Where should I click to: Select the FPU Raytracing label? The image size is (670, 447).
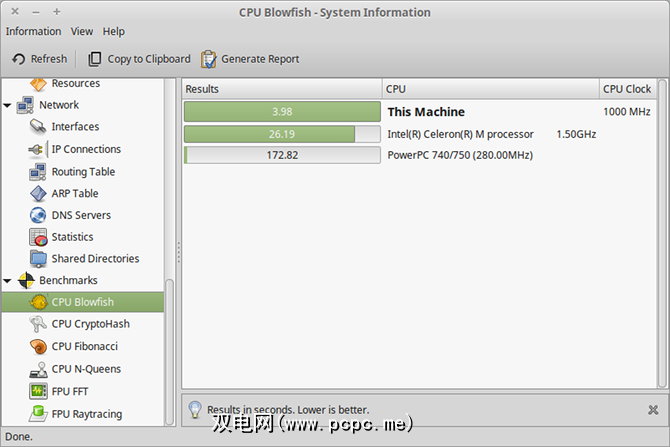pyautogui.click(x=87, y=414)
